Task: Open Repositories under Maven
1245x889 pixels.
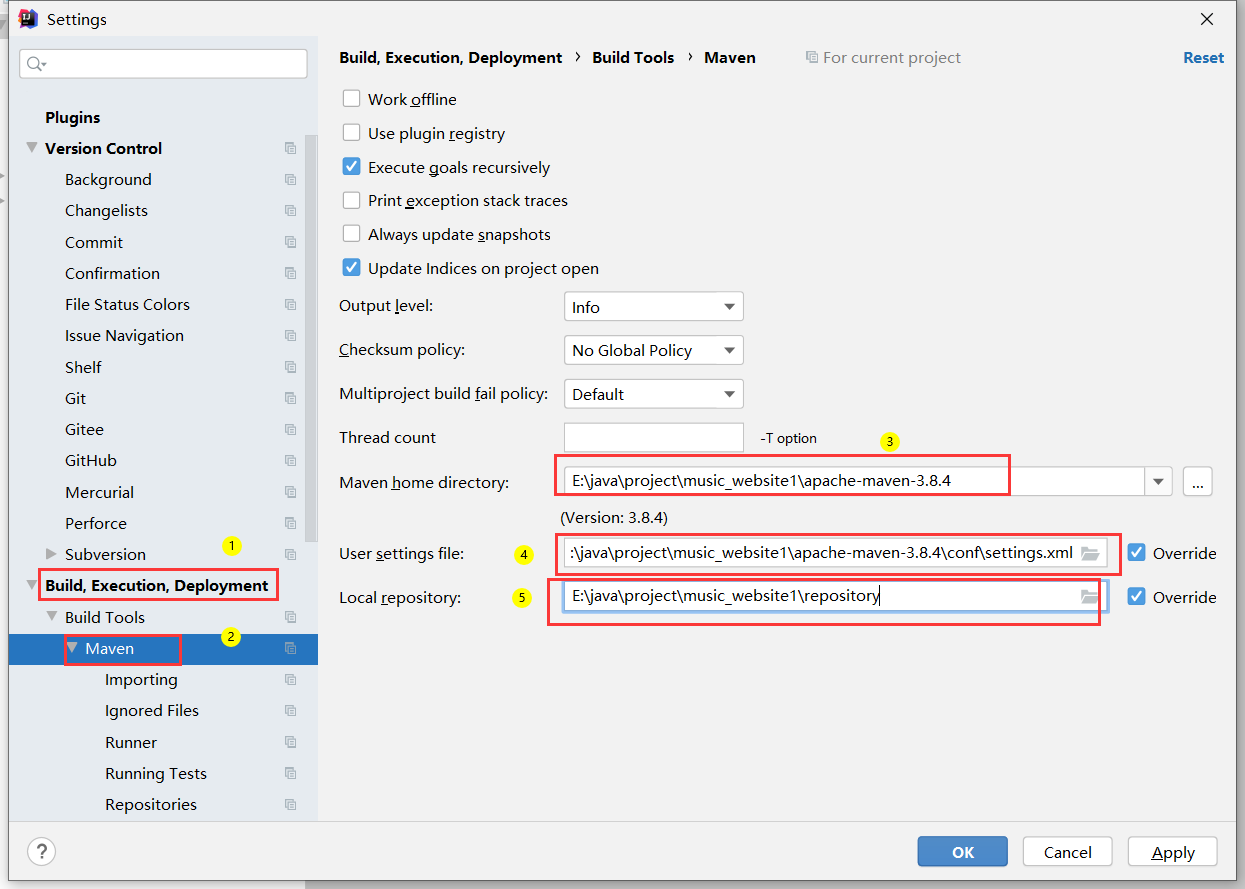Action: (x=151, y=805)
